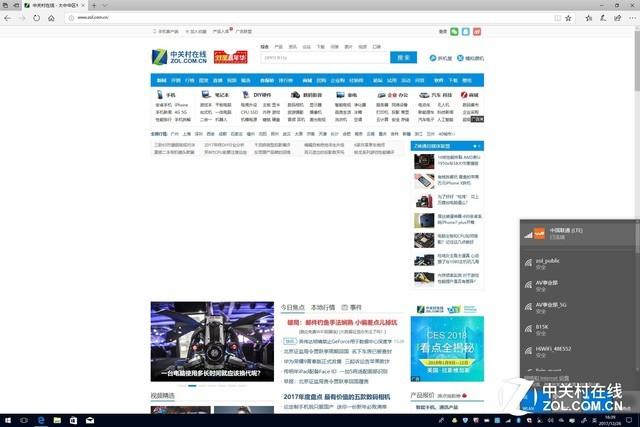Open the 视频精选 section heading
This screenshot has height=427, width=640.
162,396
